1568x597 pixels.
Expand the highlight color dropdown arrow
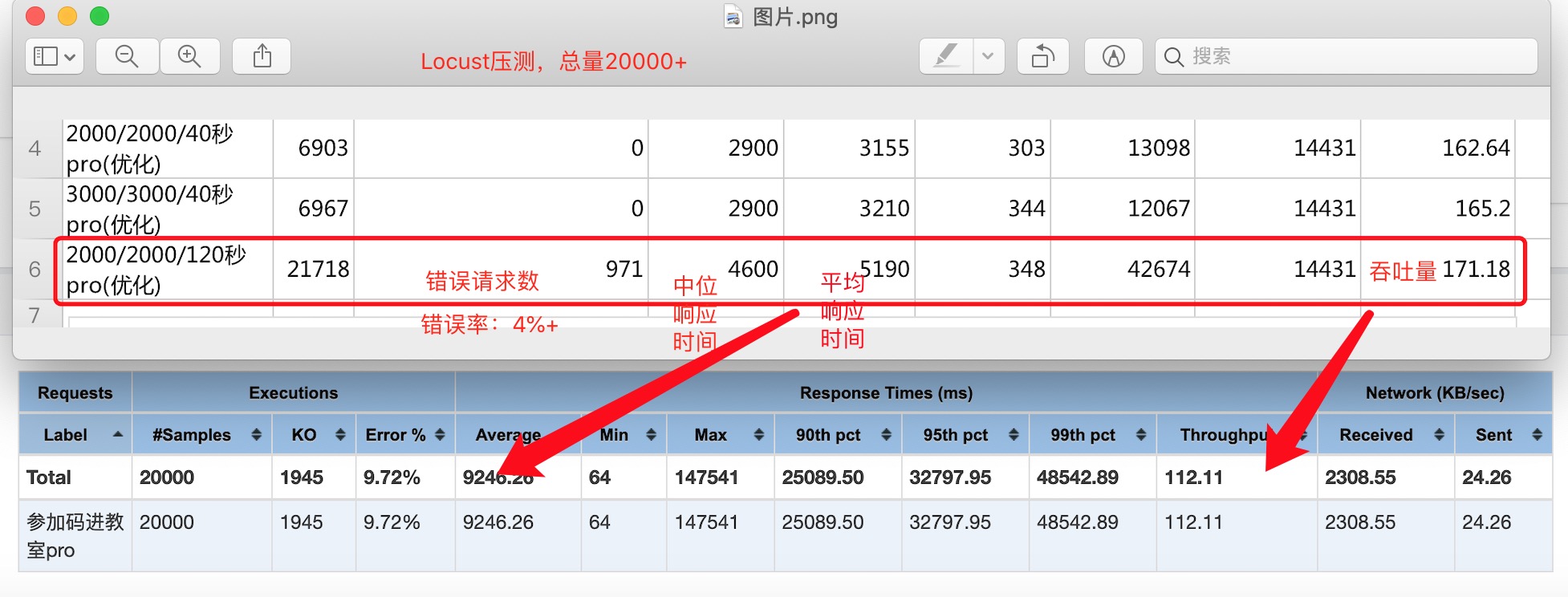(988, 56)
